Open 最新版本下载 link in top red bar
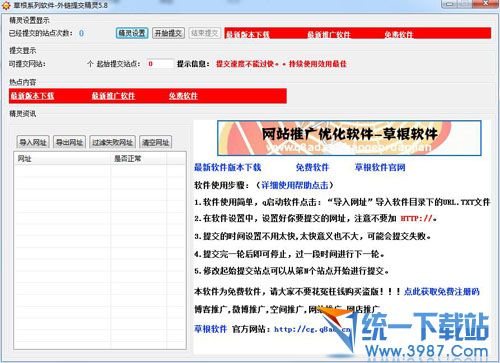 (x=248, y=35)
